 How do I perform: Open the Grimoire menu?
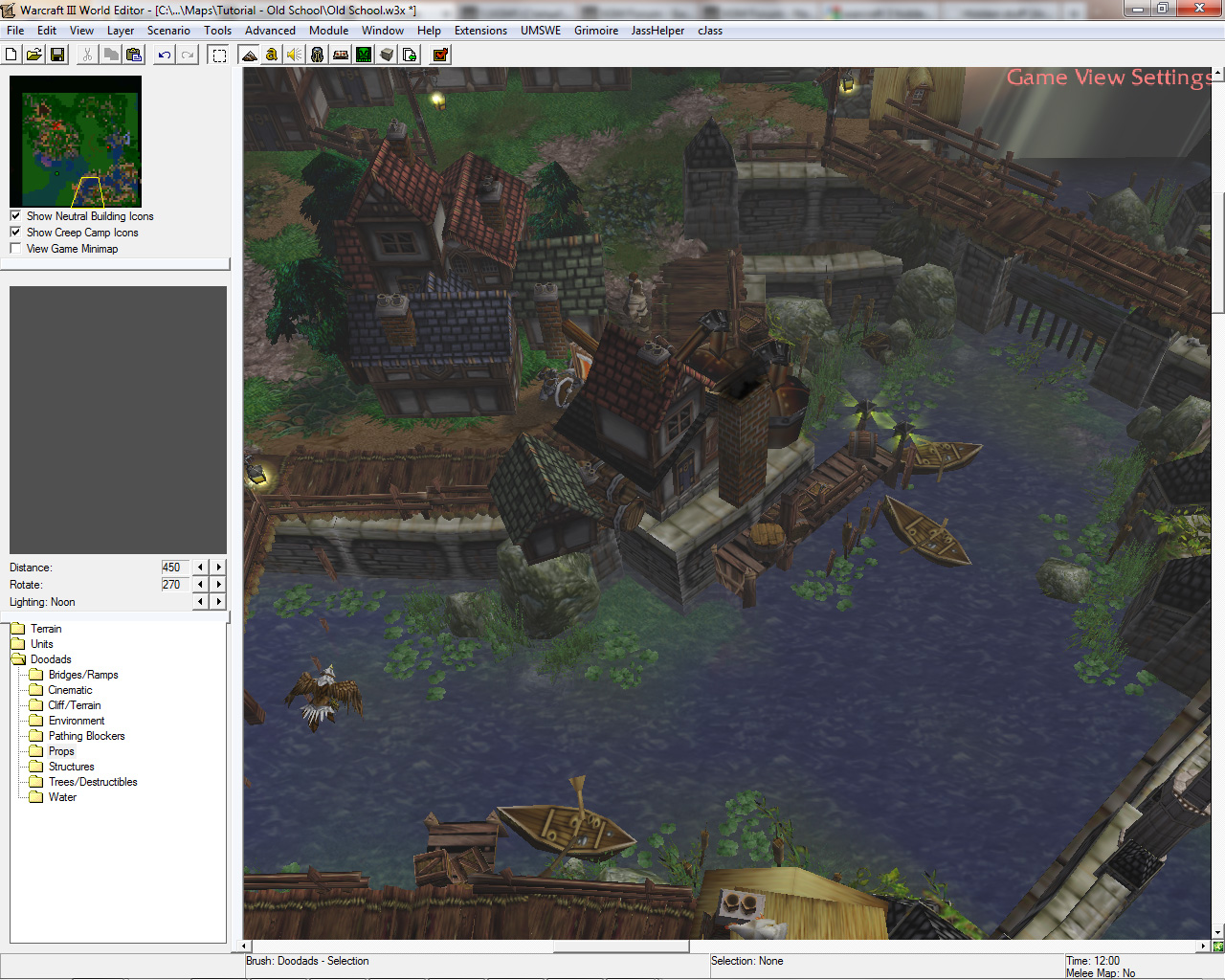click(596, 31)
